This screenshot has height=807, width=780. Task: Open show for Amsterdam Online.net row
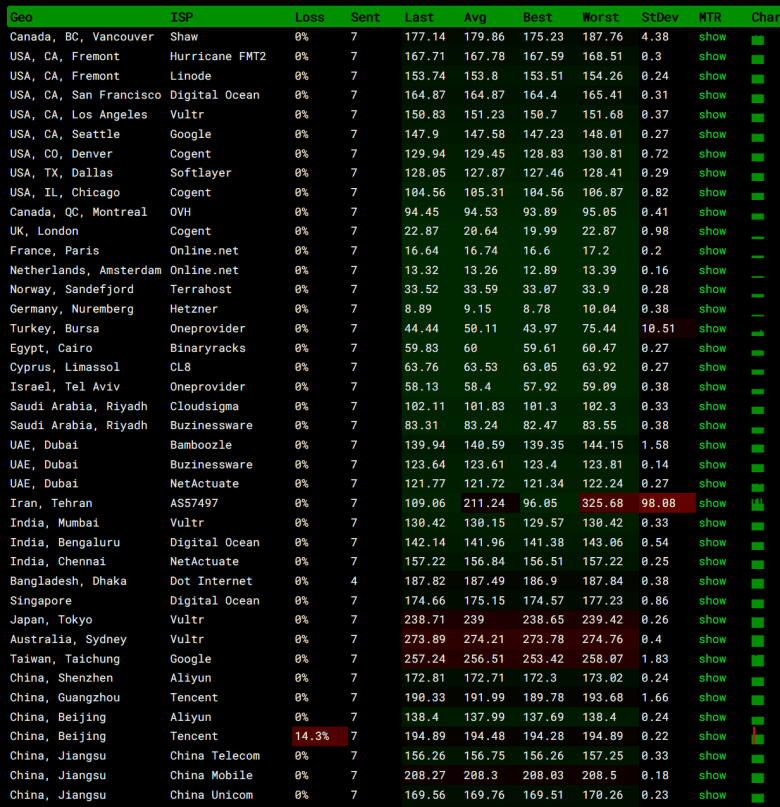pyautogui.click(x=712, y=270)
